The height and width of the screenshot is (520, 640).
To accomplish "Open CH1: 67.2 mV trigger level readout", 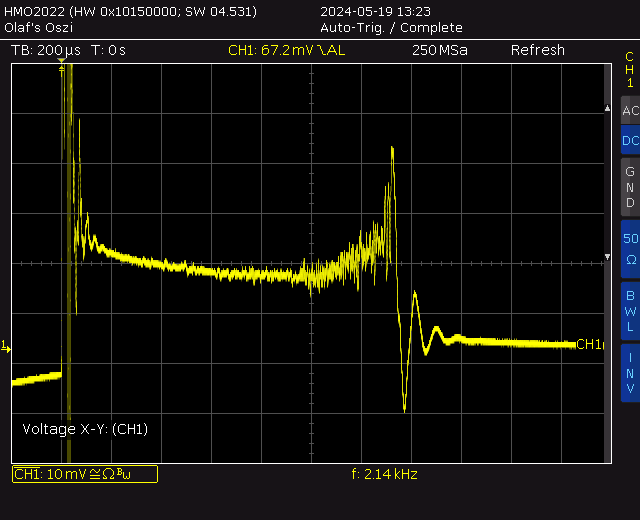I will click(x=286, y=50).
